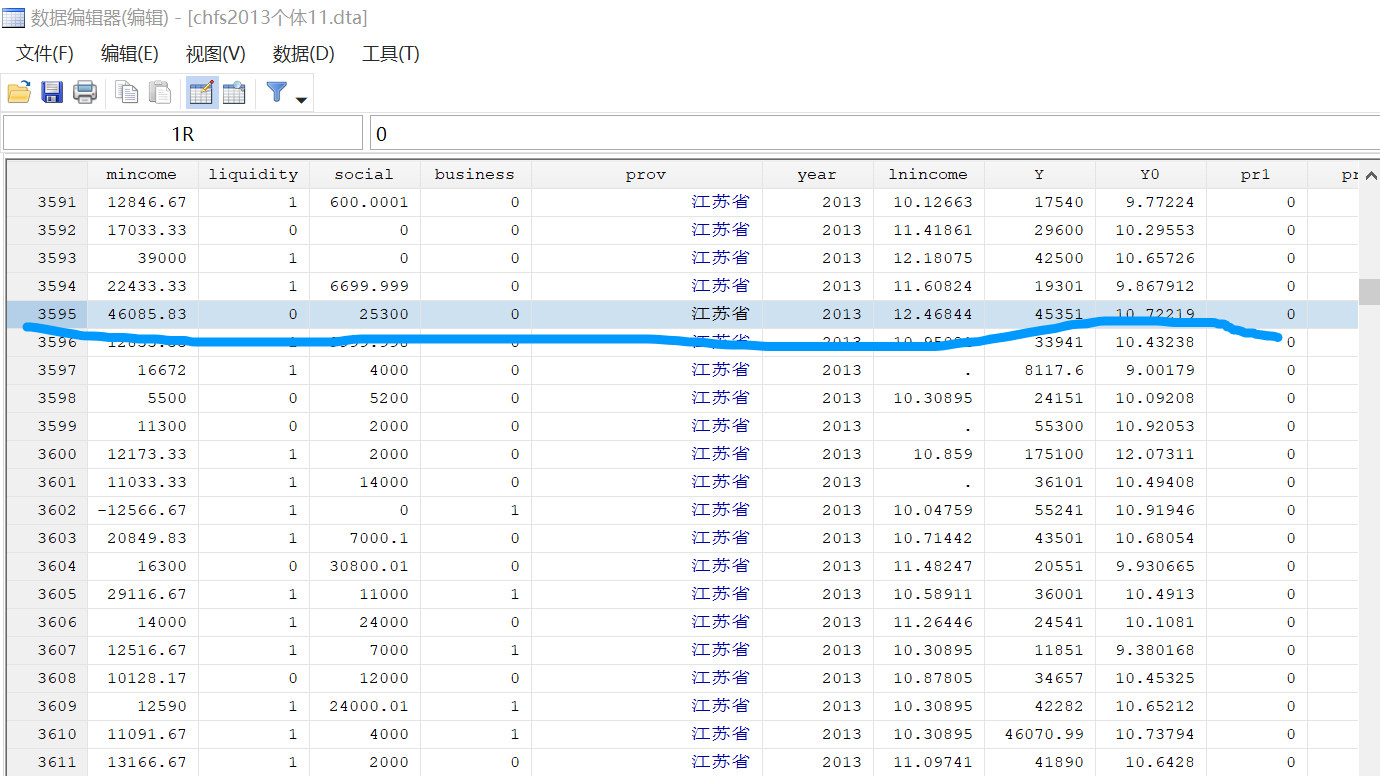The image size is (1380, 776).
Task: Open a dataset with the folder icon
Action: (19, 93)
